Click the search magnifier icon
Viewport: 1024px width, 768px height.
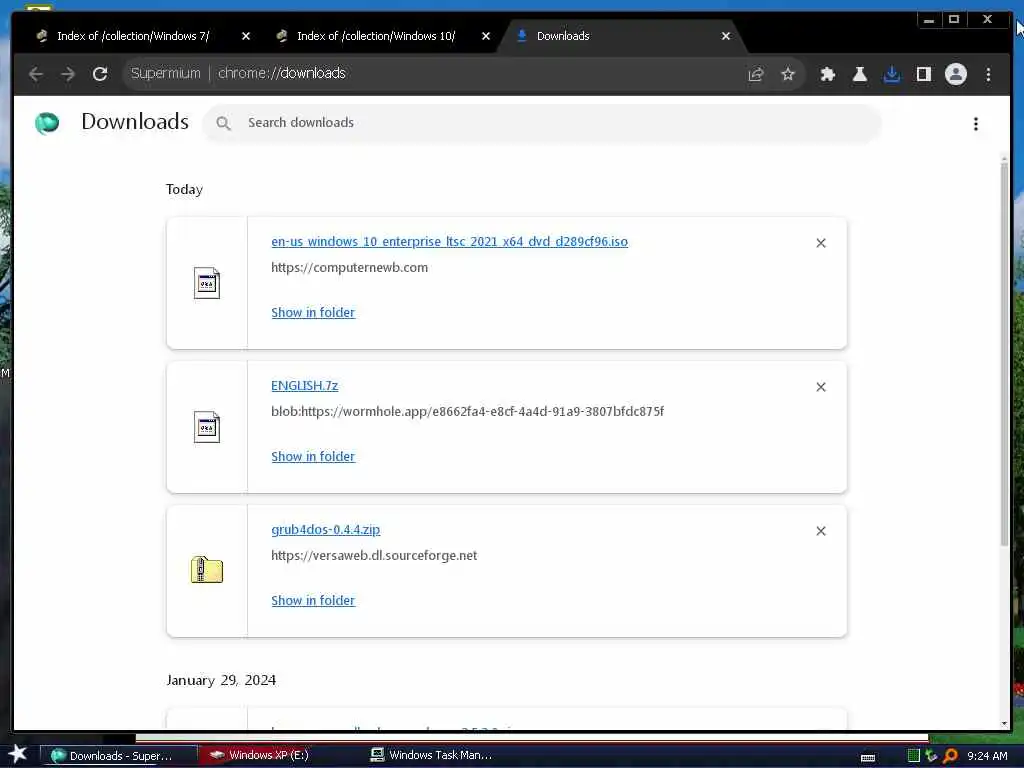click(x=223, y=123)
